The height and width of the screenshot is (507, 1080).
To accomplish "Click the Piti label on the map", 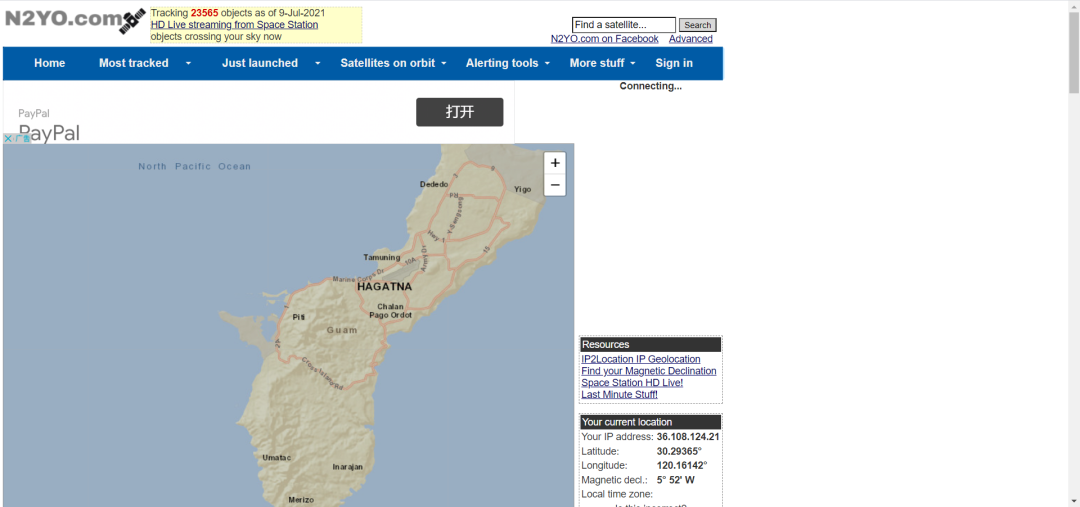I will tap(298, 317).
